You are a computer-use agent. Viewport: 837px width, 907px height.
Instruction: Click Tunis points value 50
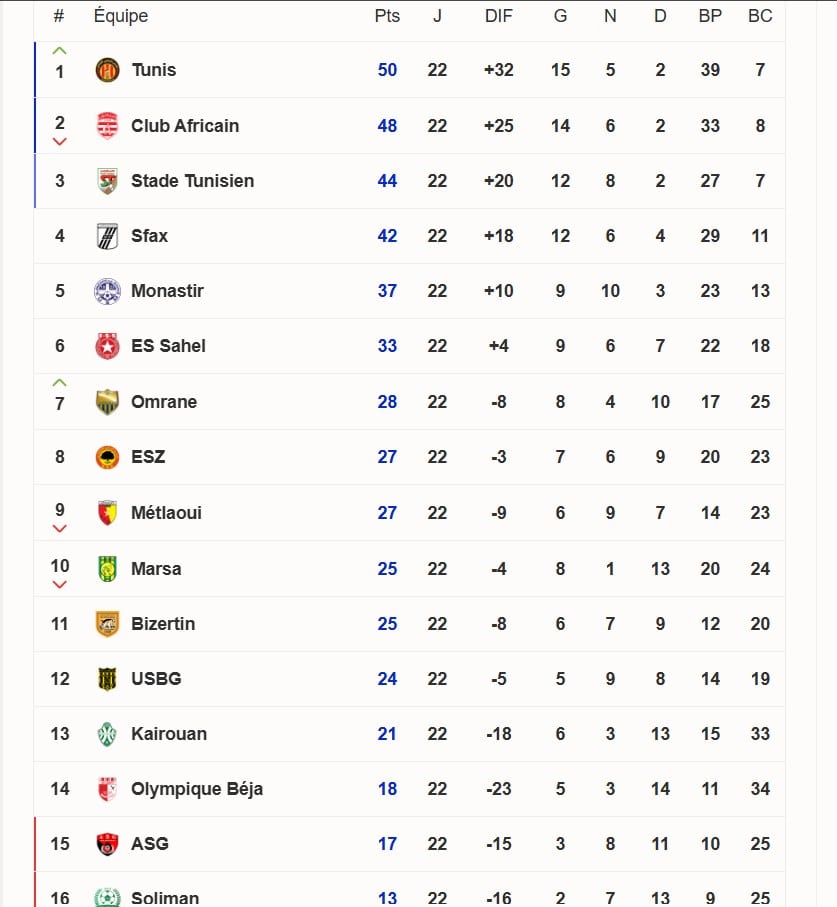pos(387,70)
